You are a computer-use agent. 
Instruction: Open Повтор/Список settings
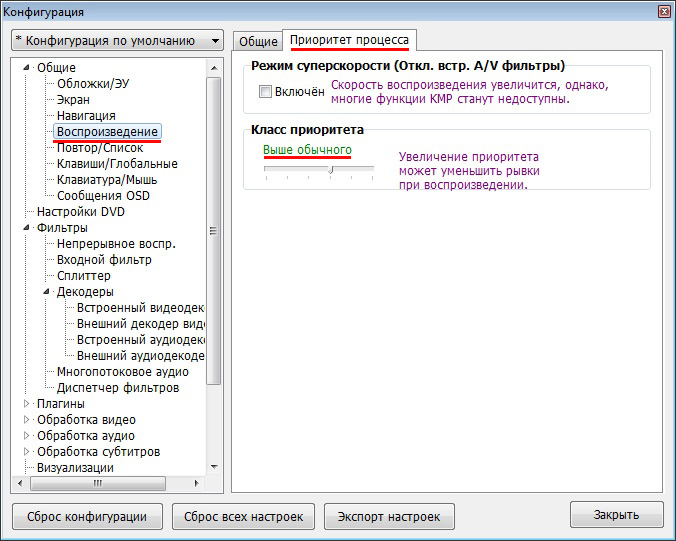pyautogui.click(x=100, y=147)
